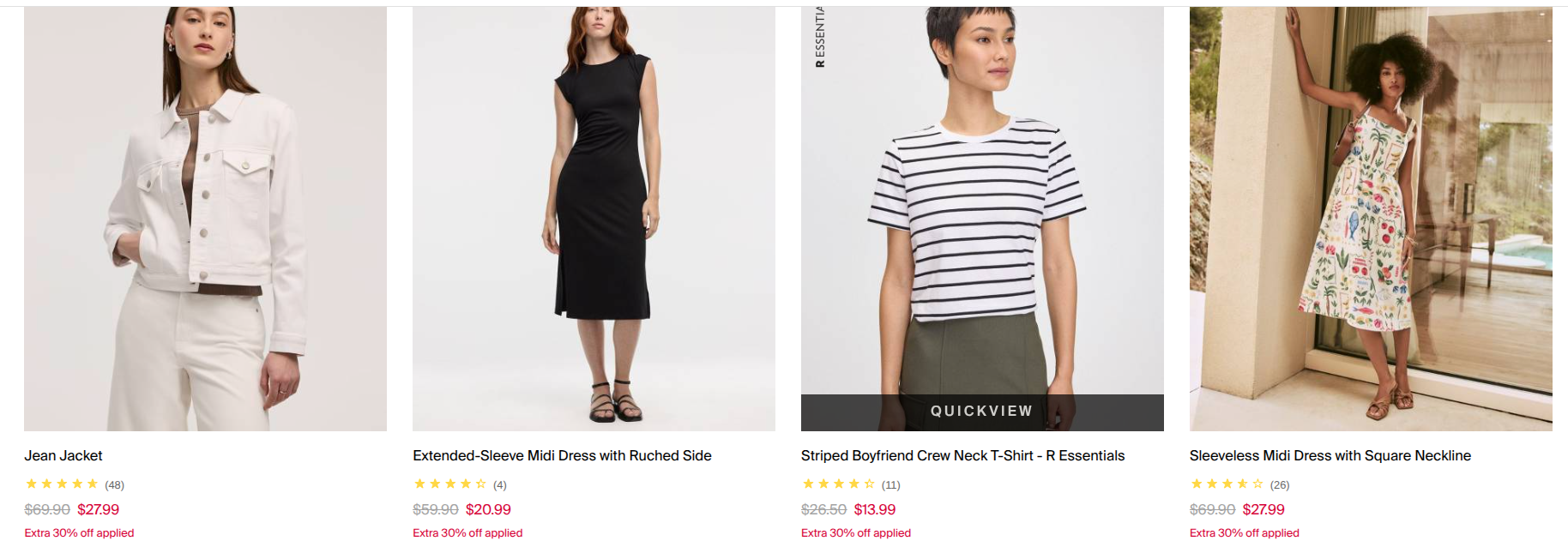Click the star rating for the Sleeveless Midi Dress
The height and width of the screenshot is (553, 1568).
click(x=1225, y=484)
